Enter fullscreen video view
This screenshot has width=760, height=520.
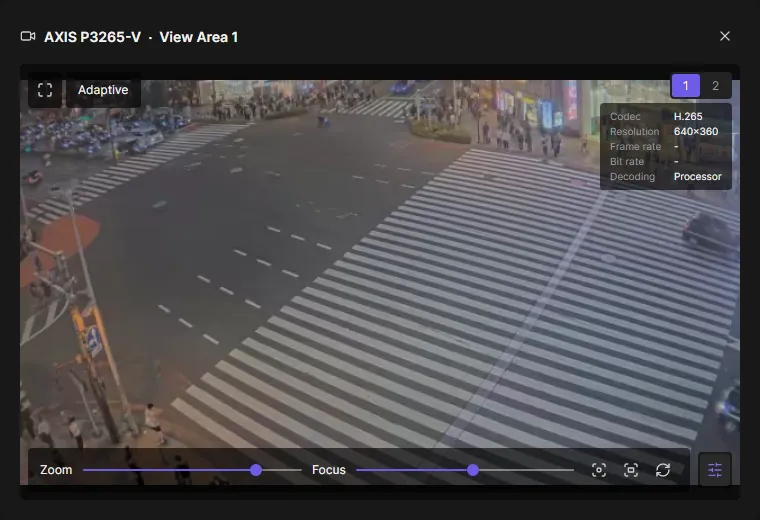pyautogui.click(x=45, y=90)
